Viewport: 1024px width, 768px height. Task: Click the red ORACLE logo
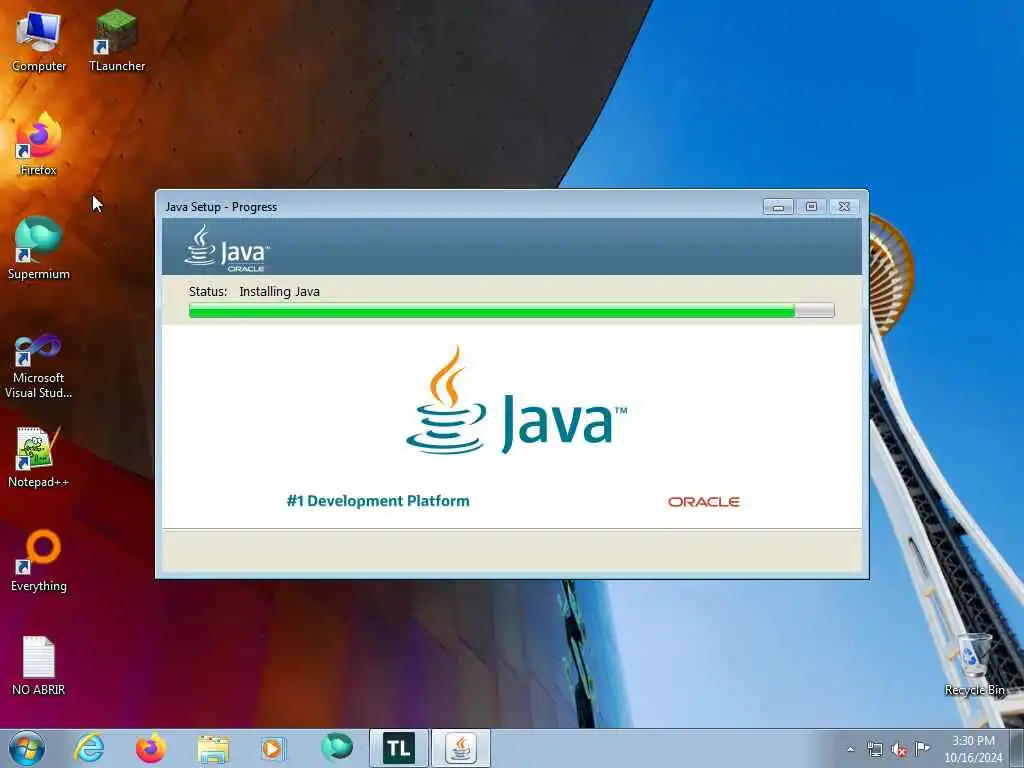703,502
